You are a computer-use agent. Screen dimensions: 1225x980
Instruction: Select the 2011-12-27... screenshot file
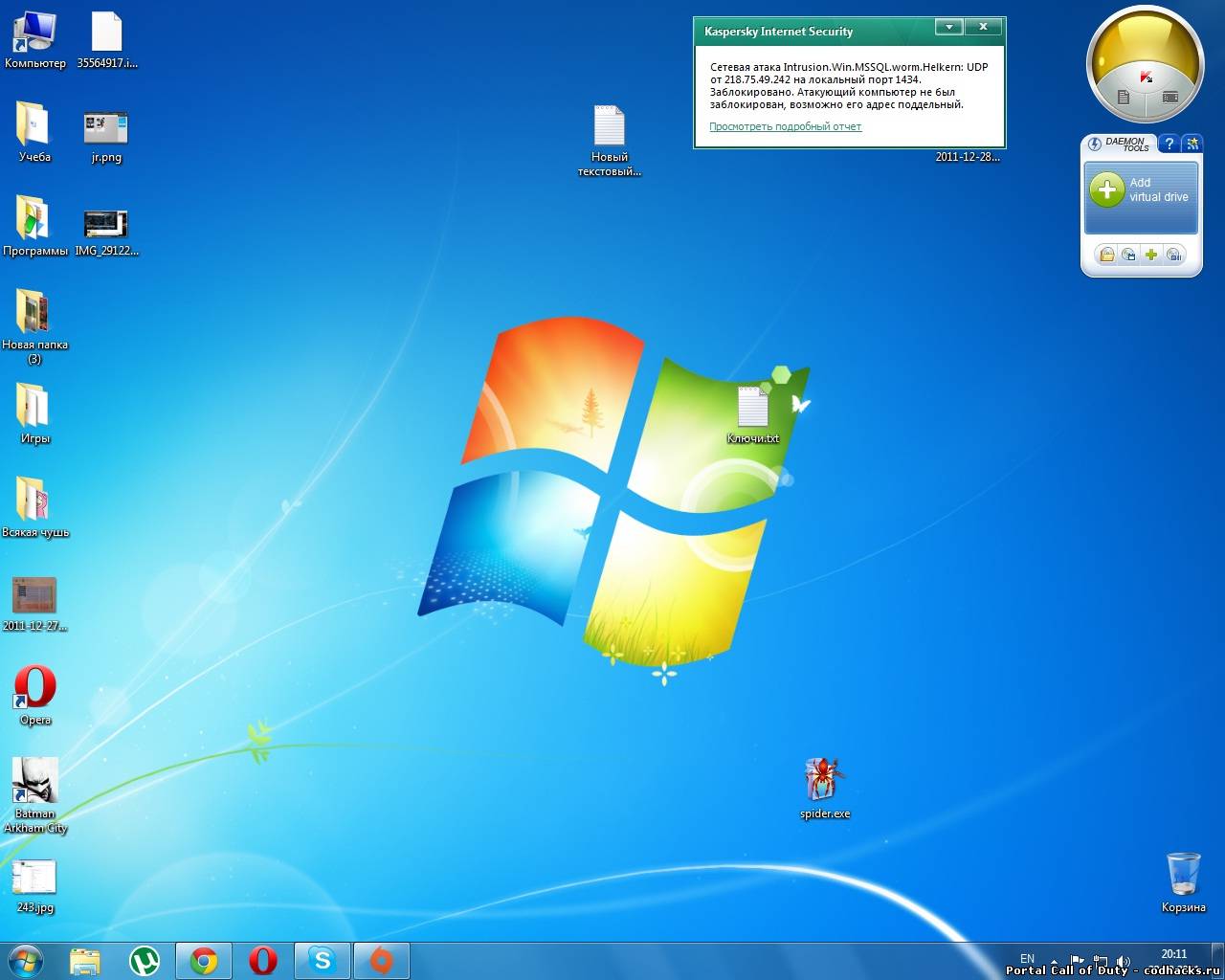[34, 604]
